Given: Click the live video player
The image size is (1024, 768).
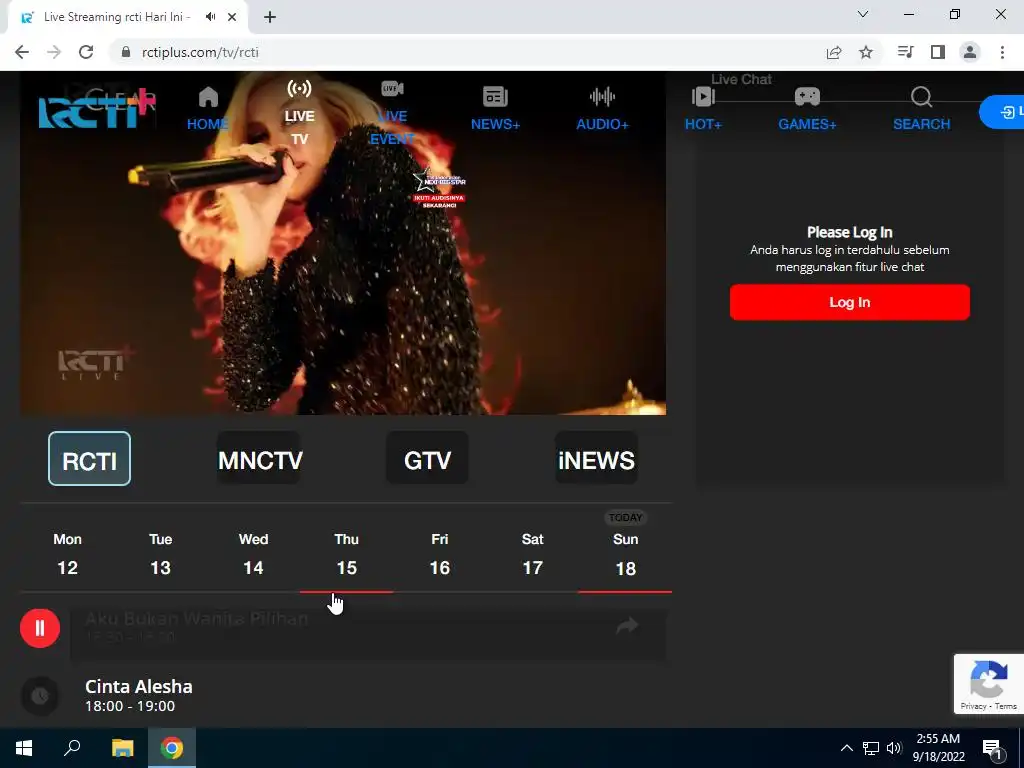Looking at the screenshot, I should [x=343, y=243].
